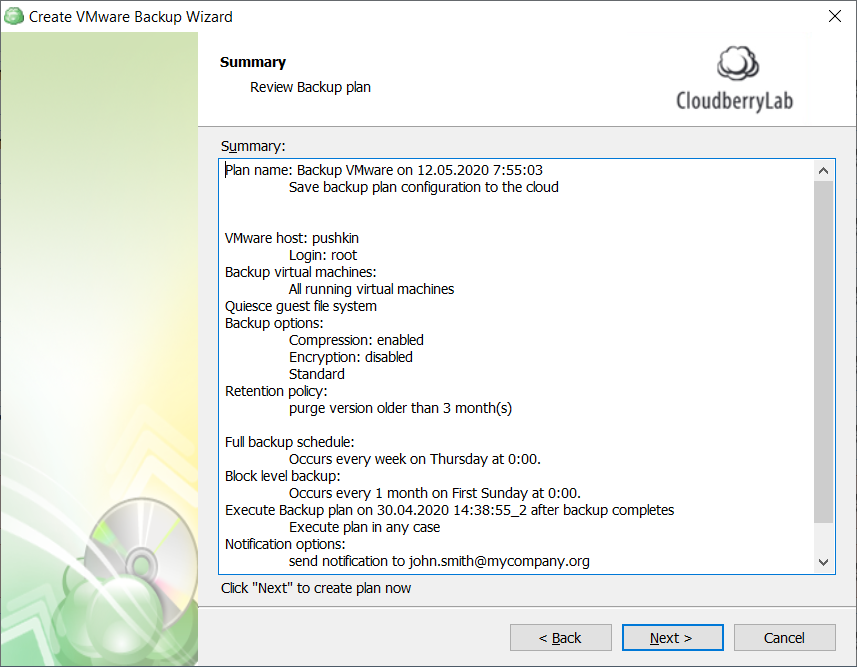The width and height of the screenshot is (857, 667).
Task: Click the 'Plan name: Backup VMware on 12.05.2020' line
Action: [384, 170]
